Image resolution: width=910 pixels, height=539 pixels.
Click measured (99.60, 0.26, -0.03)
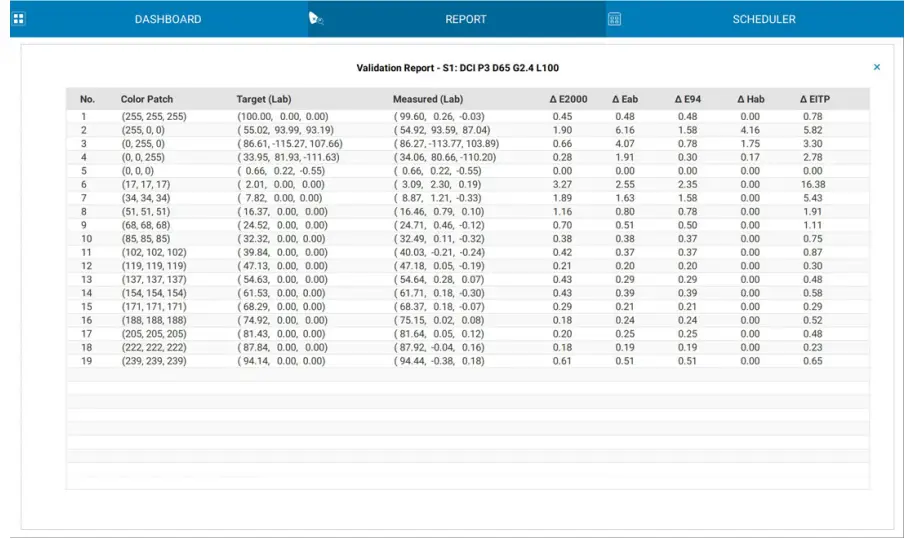click(439, 117)
